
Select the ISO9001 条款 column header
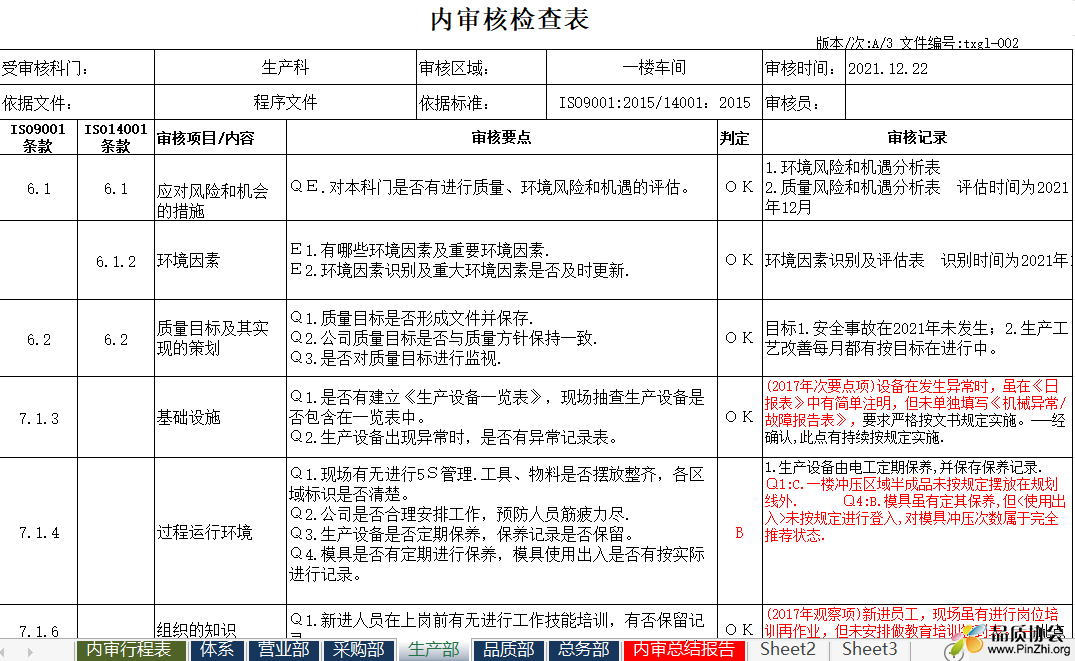[38, 137]
